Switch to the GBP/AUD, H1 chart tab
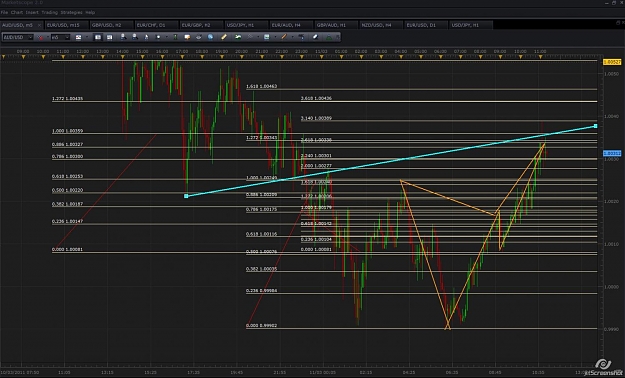This screenshot has width=625, height=378. point(336,25)
